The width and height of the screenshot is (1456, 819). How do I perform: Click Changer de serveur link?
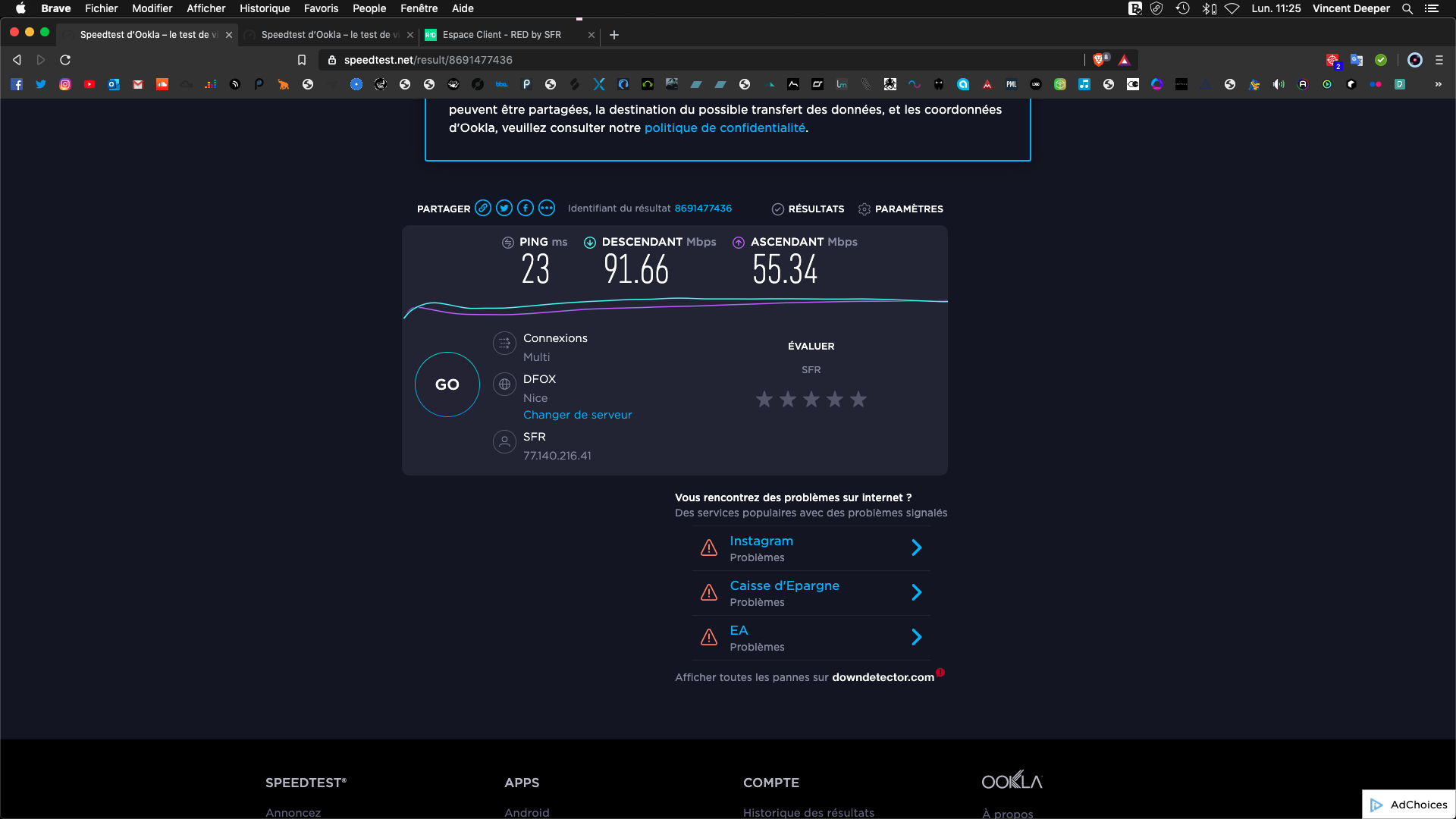coord(577,415)
